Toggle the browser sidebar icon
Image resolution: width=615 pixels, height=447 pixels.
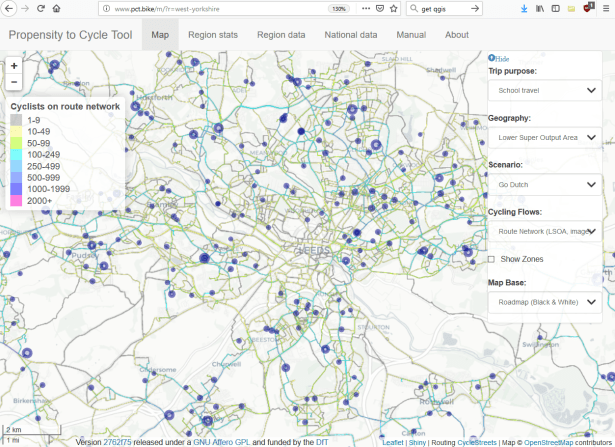click(x=555, y=8)
